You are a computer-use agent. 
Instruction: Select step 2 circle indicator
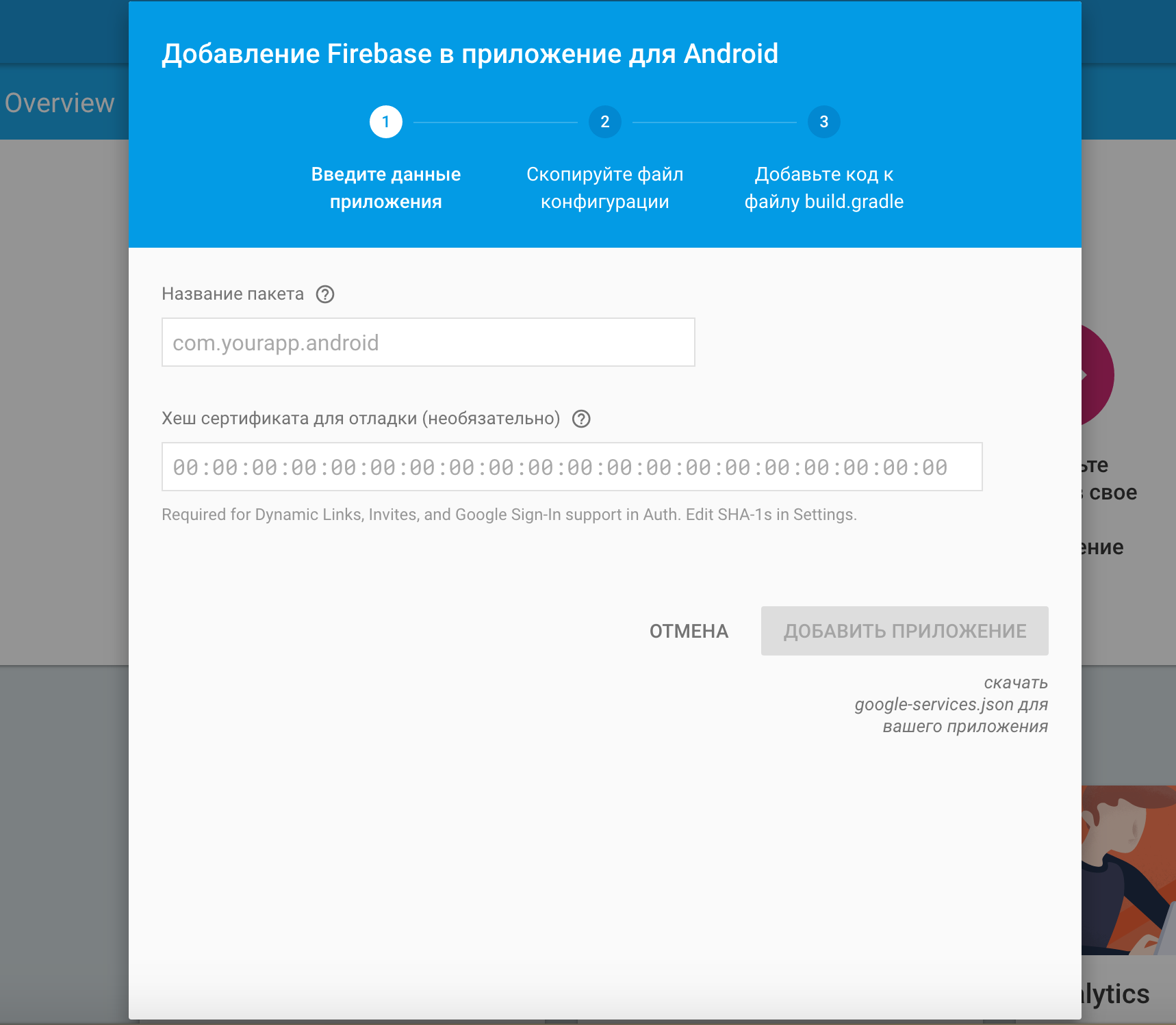coord(604,122)
